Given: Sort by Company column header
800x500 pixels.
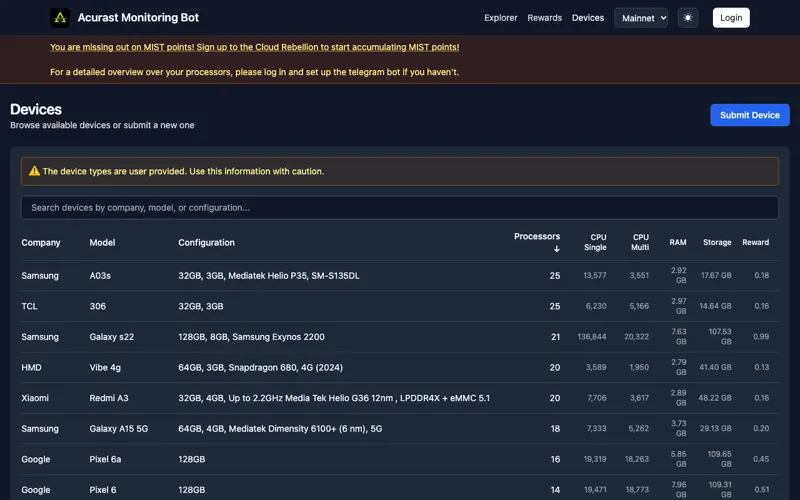Looking at the screenshot, I should [41, 242].
